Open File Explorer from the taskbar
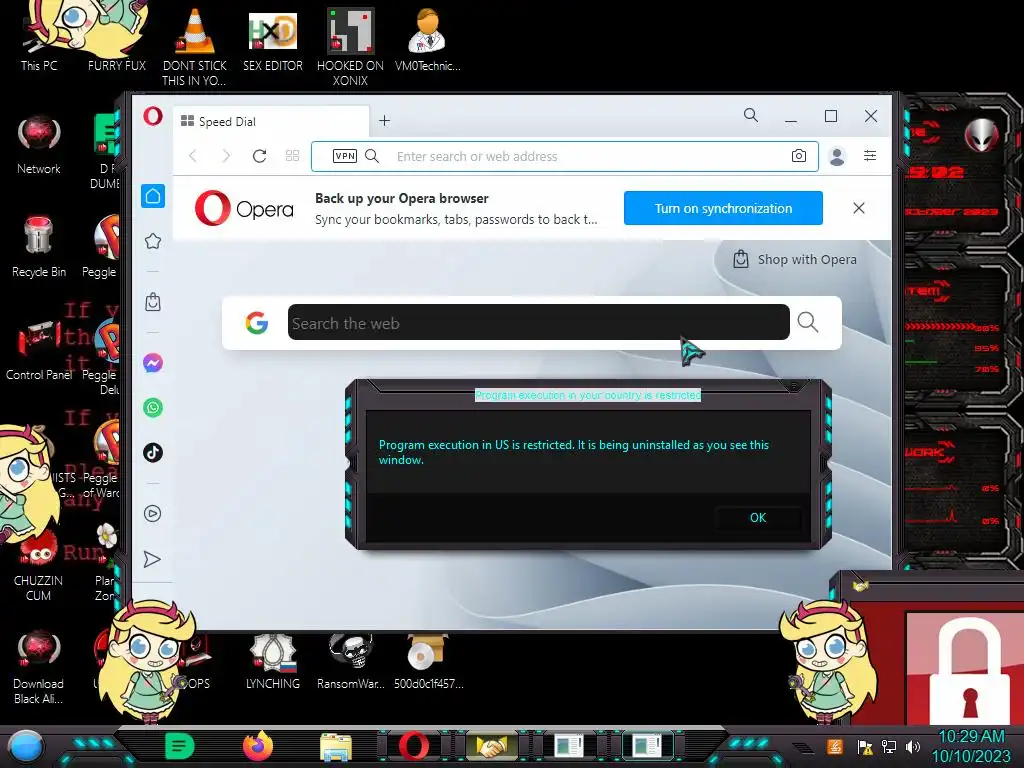Image resolution: width=1024 pixels, height=768 pixels. [x=336, y=746]
